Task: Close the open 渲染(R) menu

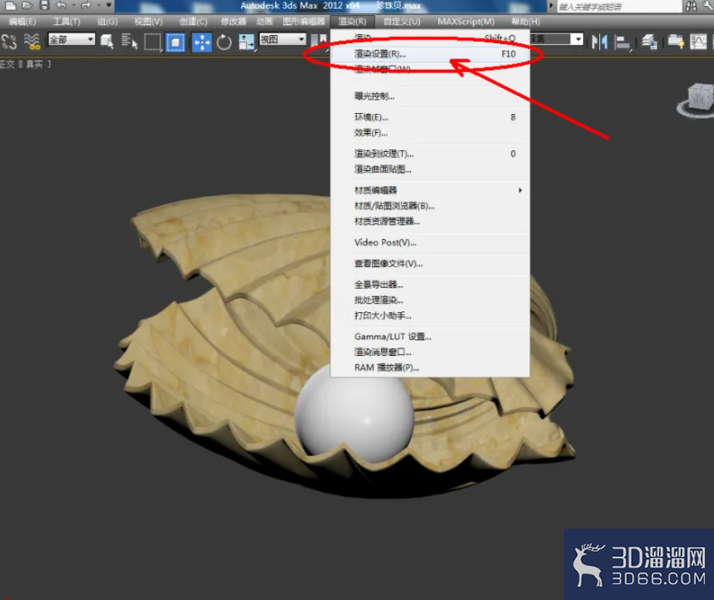Action: tap(352, 21)
